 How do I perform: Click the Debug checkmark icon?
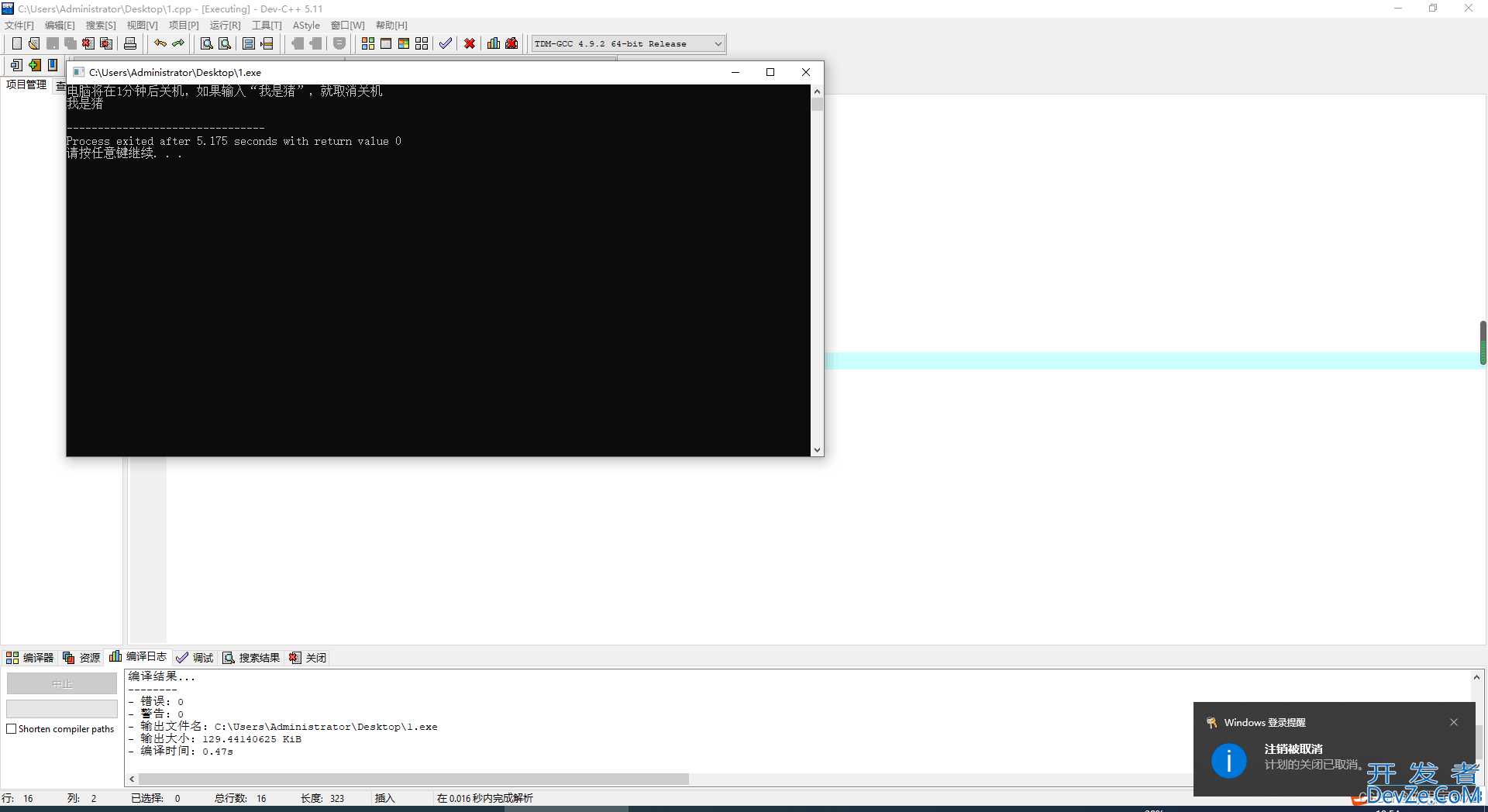coord(446,43)
